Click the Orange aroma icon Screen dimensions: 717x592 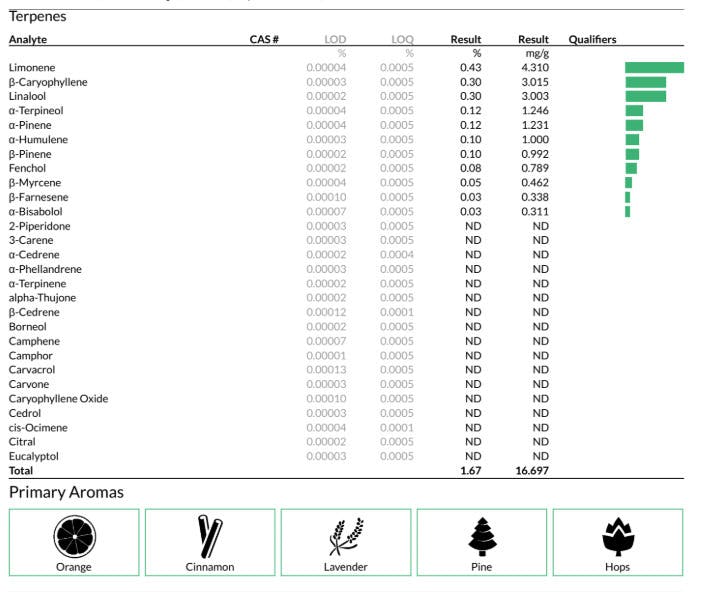(x=74, y=536)
